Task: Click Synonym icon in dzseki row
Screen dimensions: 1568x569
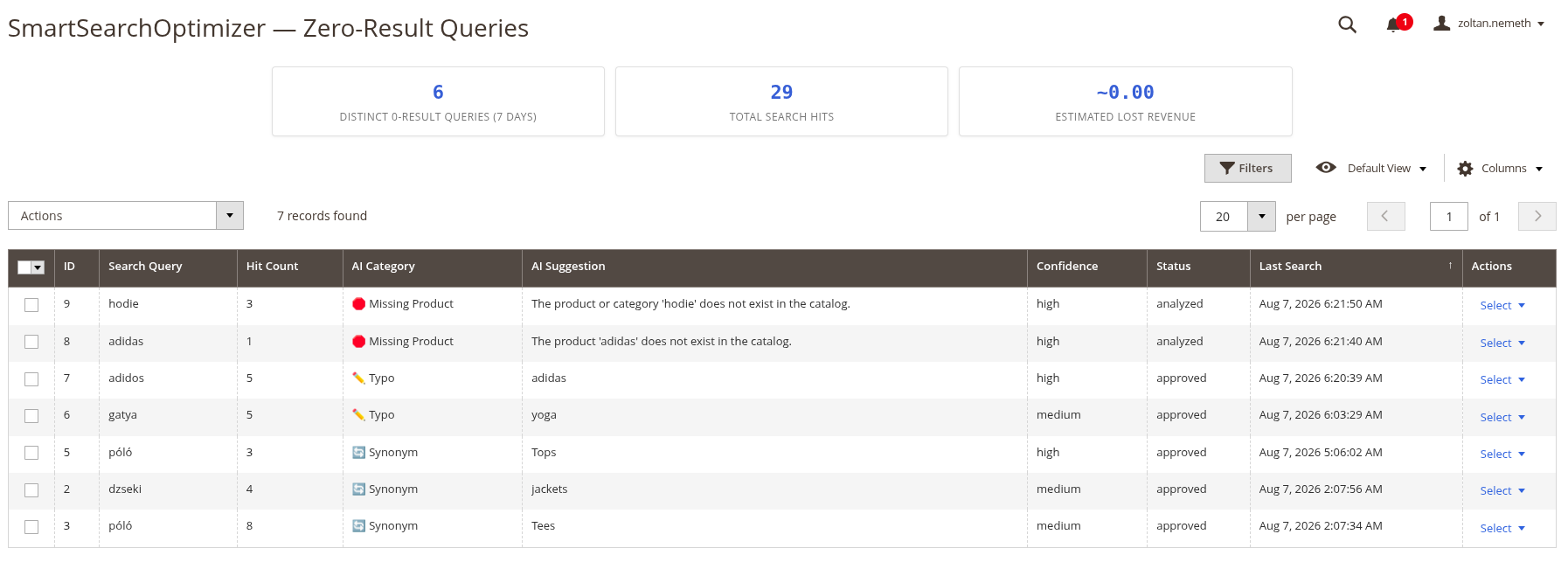Action: pos(358,489)
